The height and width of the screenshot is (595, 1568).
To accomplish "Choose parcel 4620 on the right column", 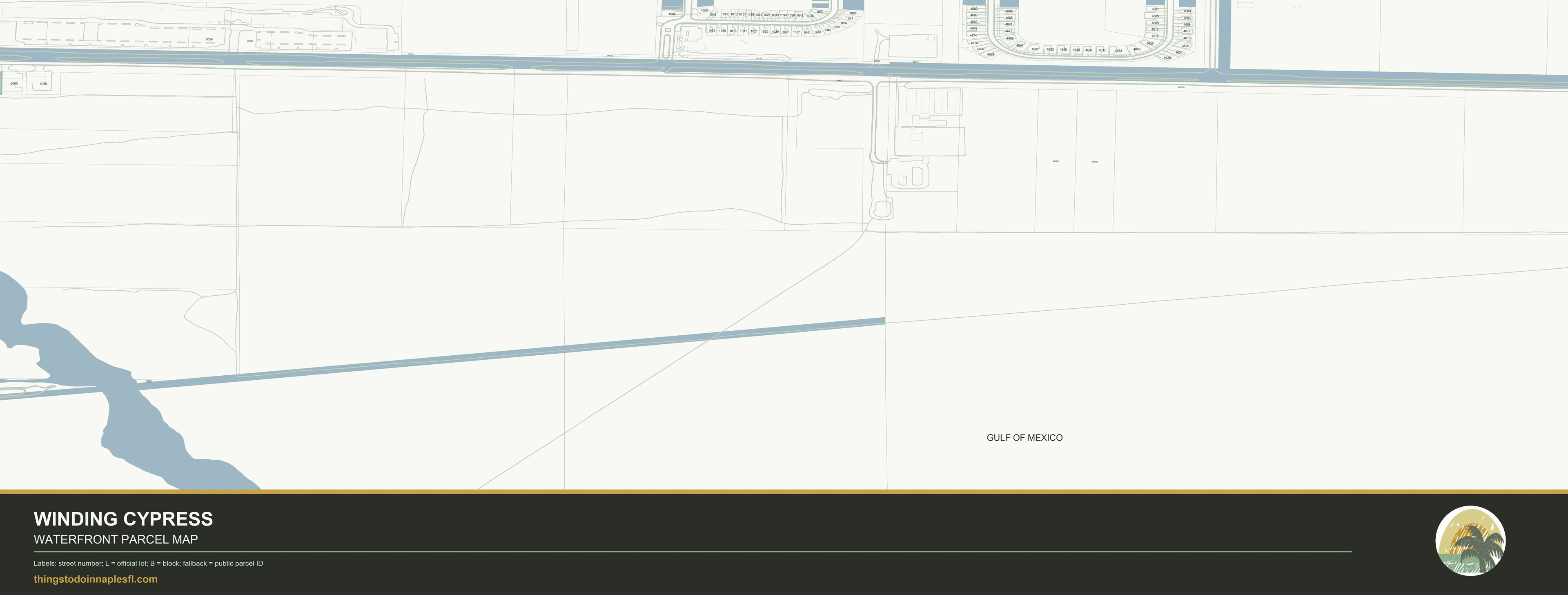I will 1186,46.
